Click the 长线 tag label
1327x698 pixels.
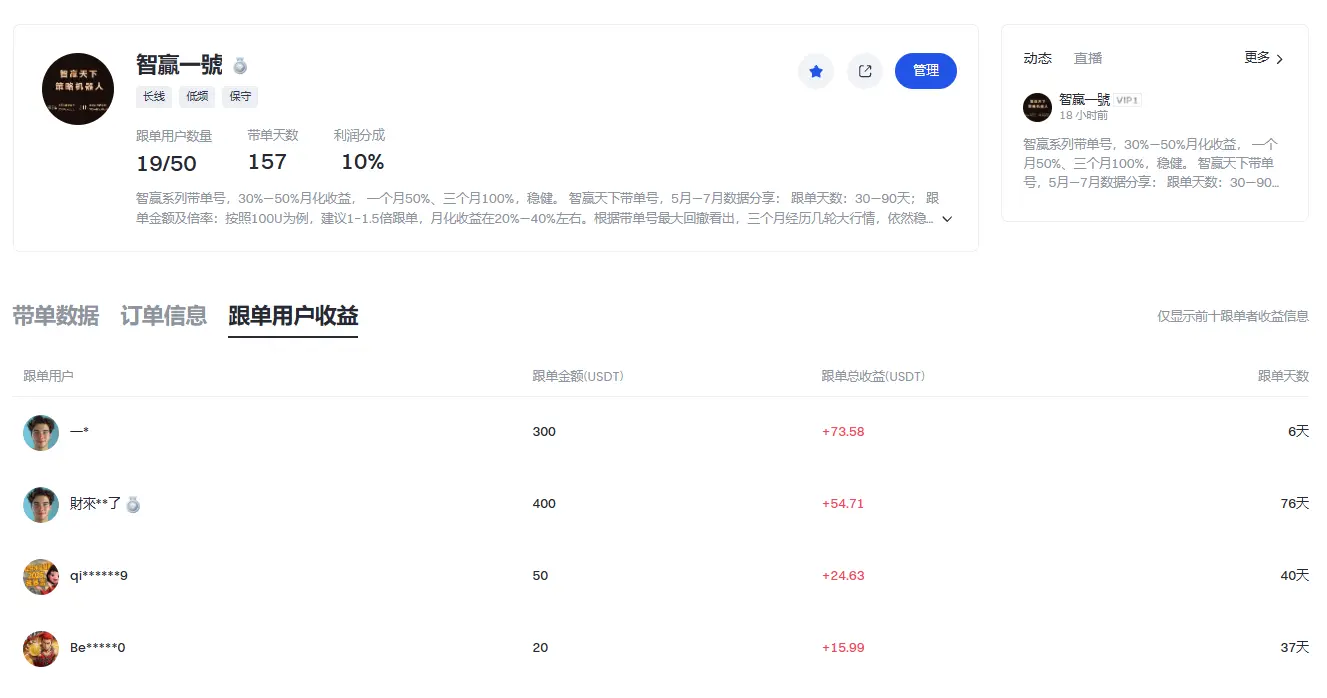pyautogui.click(x=154, y=97)
